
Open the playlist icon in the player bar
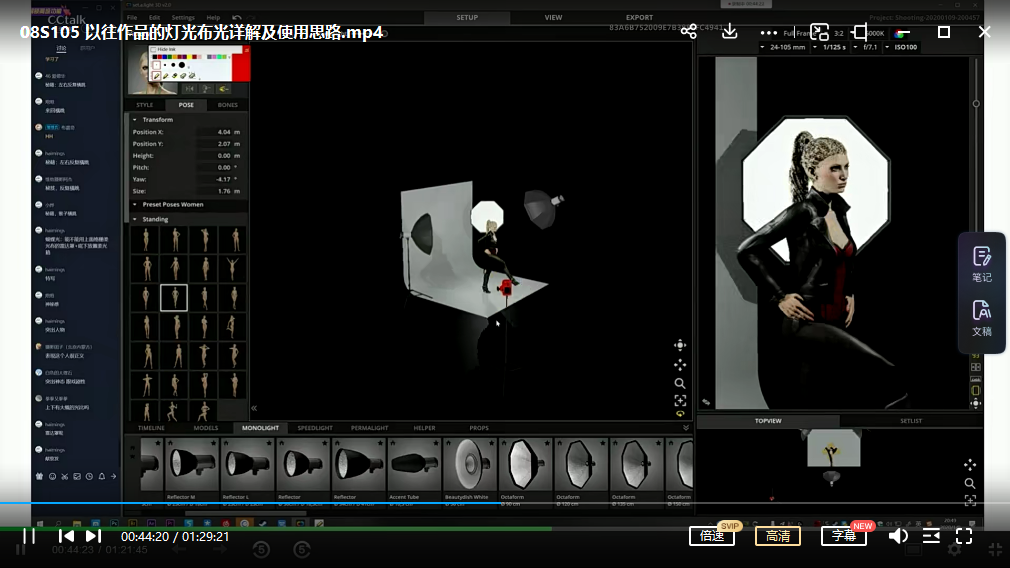[931, 536]
